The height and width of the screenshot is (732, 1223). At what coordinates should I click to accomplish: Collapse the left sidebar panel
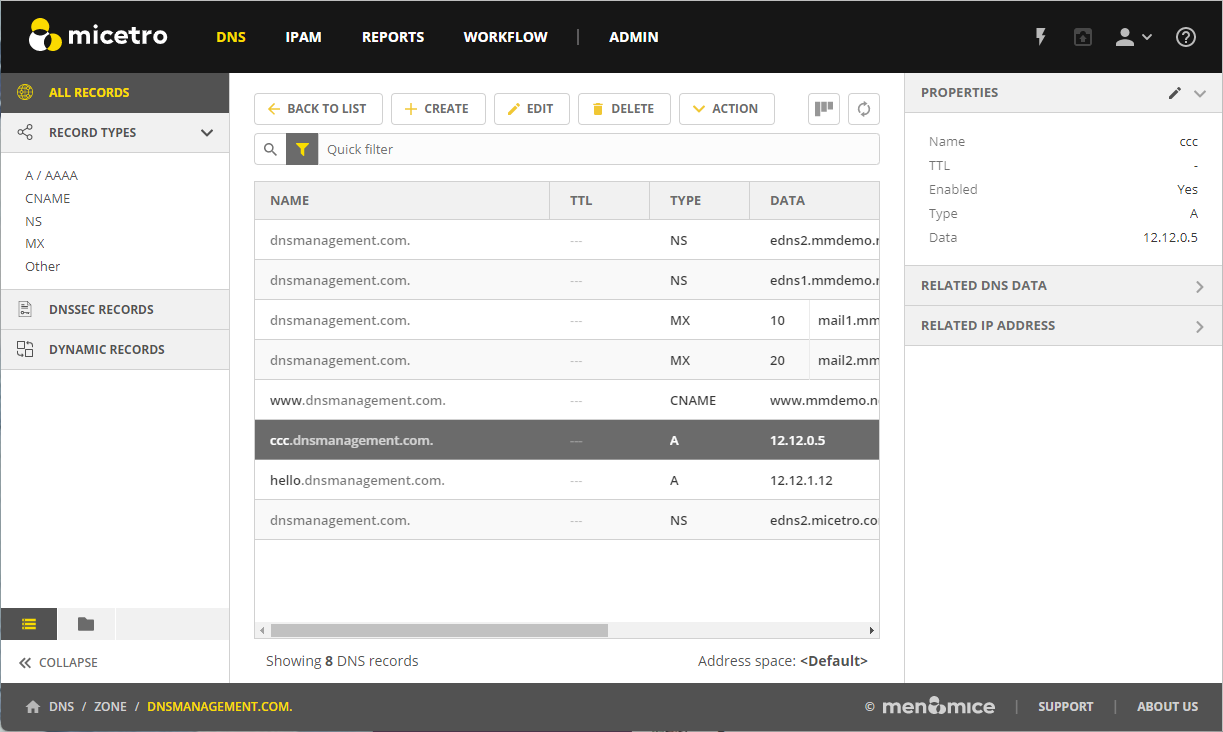click(x=59, y=662)
